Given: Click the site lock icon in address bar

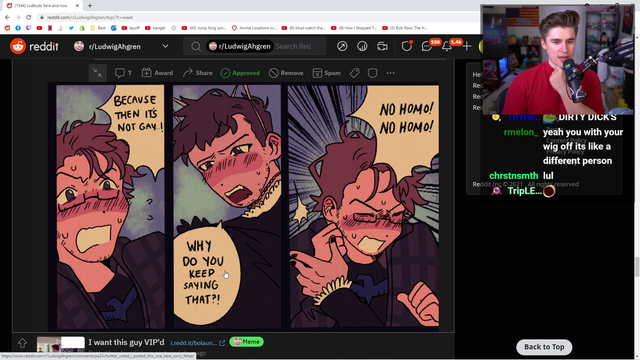Looking at the screenshot, I should 42,18.
